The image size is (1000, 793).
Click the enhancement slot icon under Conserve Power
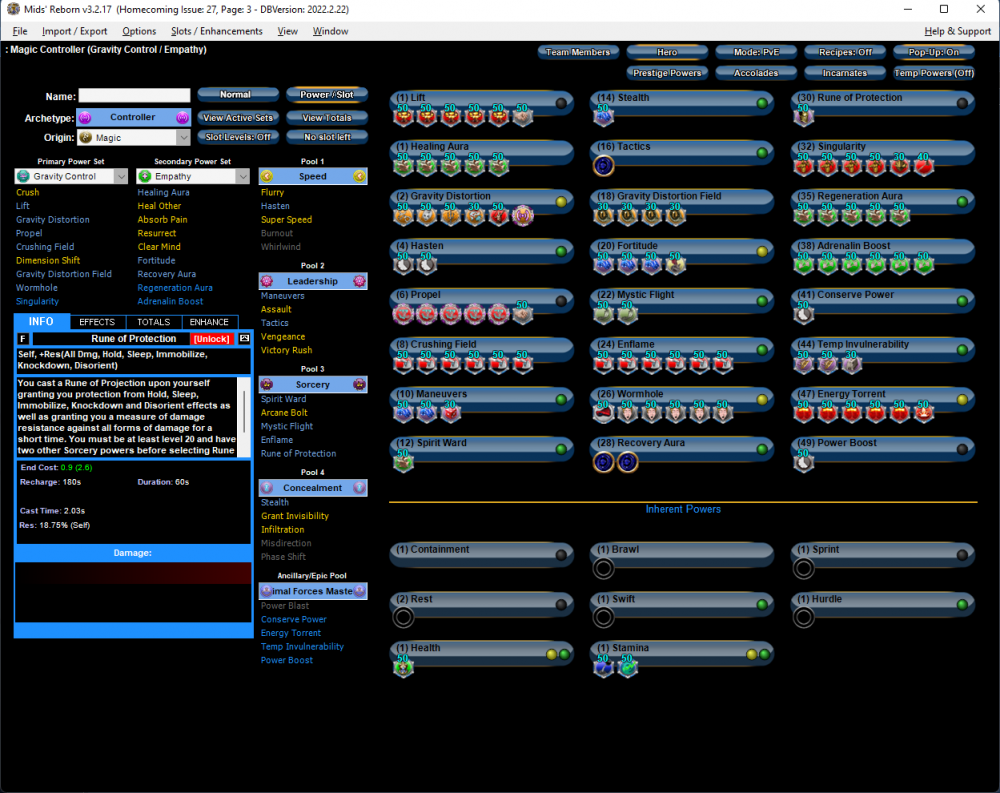pos(805,314)
